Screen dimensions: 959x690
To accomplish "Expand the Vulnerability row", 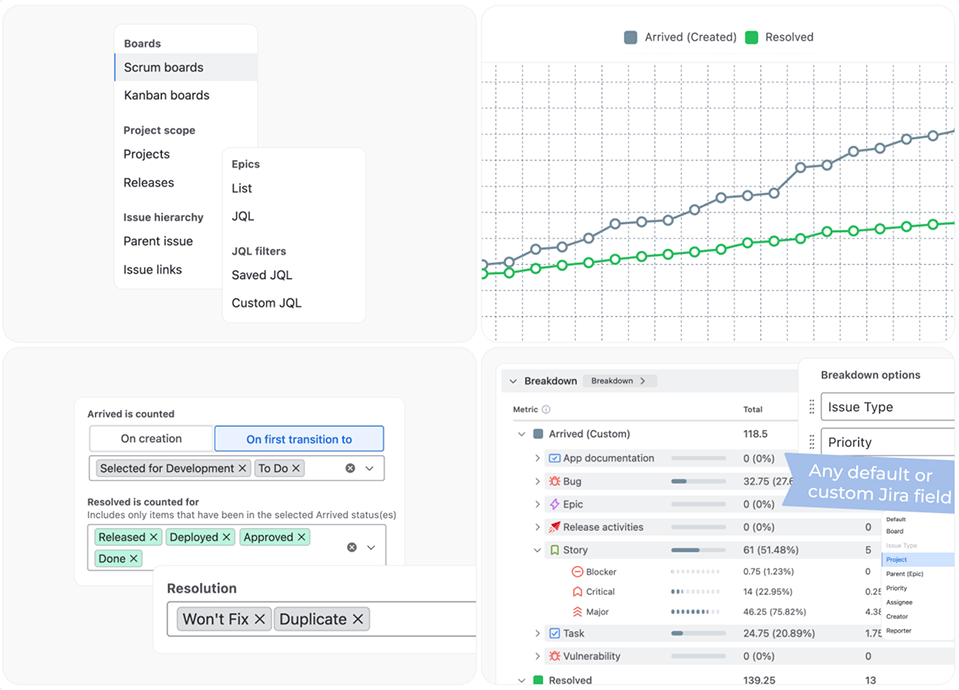I will (538, 656).
